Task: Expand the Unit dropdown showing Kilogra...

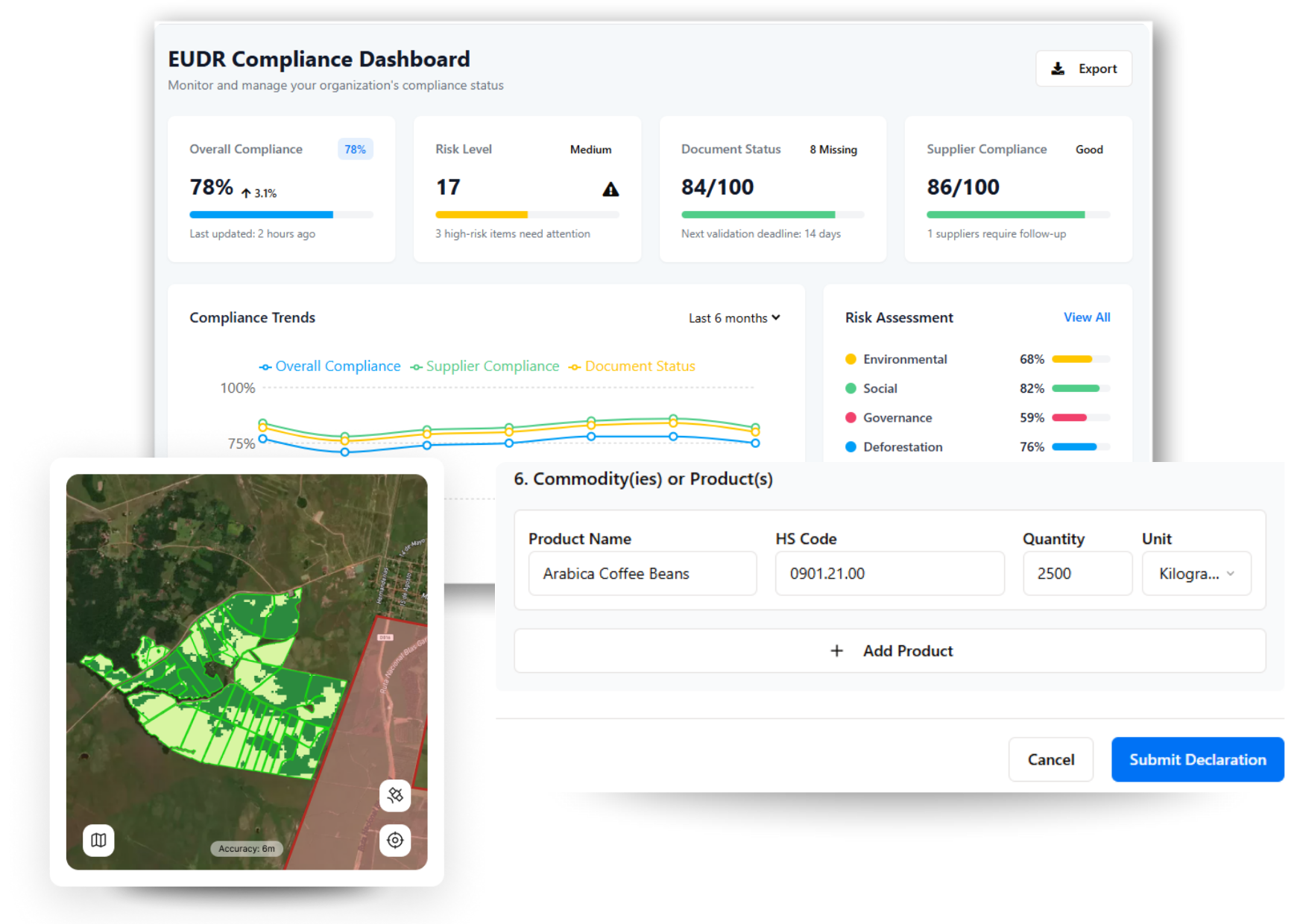Action: (x=1196, y=574)
